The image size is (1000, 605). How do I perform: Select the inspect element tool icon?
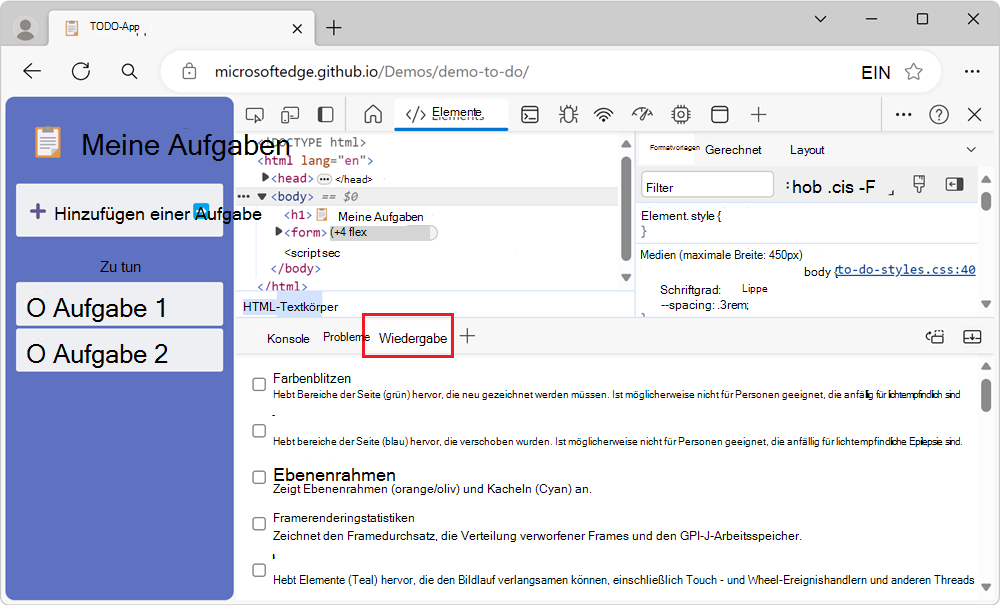(256, 114)
